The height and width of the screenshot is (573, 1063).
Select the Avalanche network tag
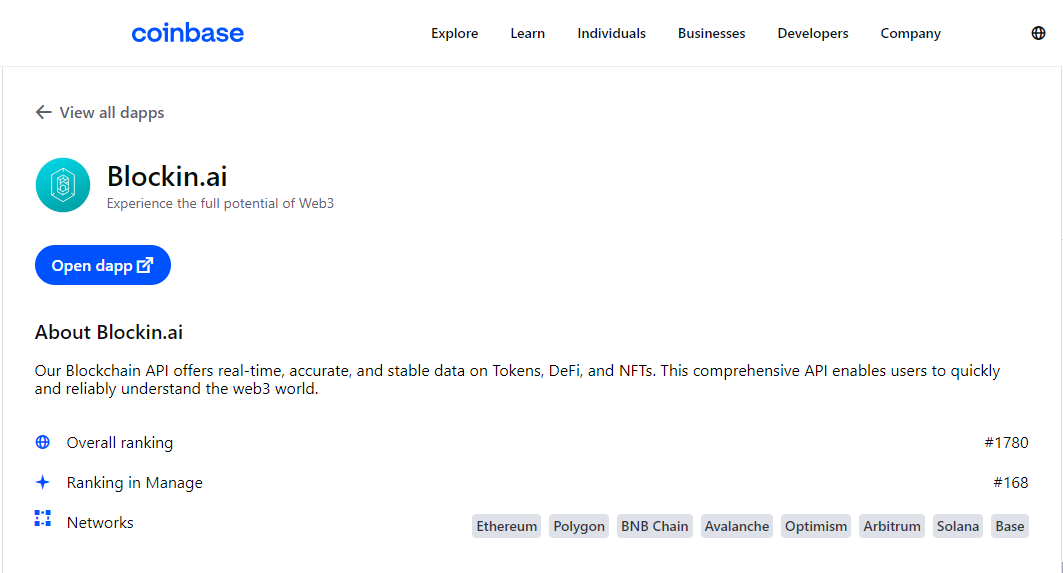(x=737, y=526)
